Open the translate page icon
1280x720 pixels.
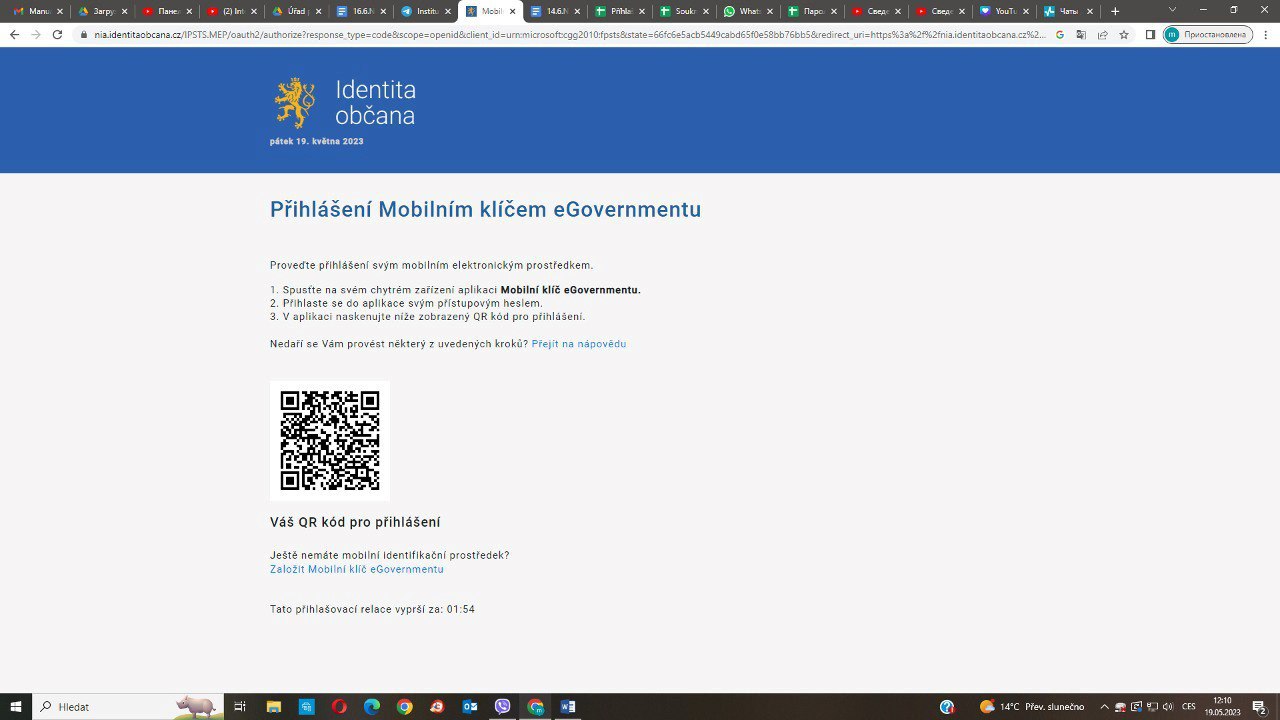(x=1081, y=34)
